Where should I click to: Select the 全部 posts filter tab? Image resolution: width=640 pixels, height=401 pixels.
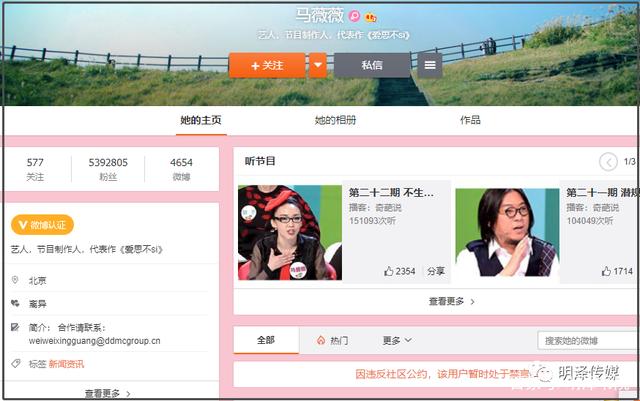(266, 340)
